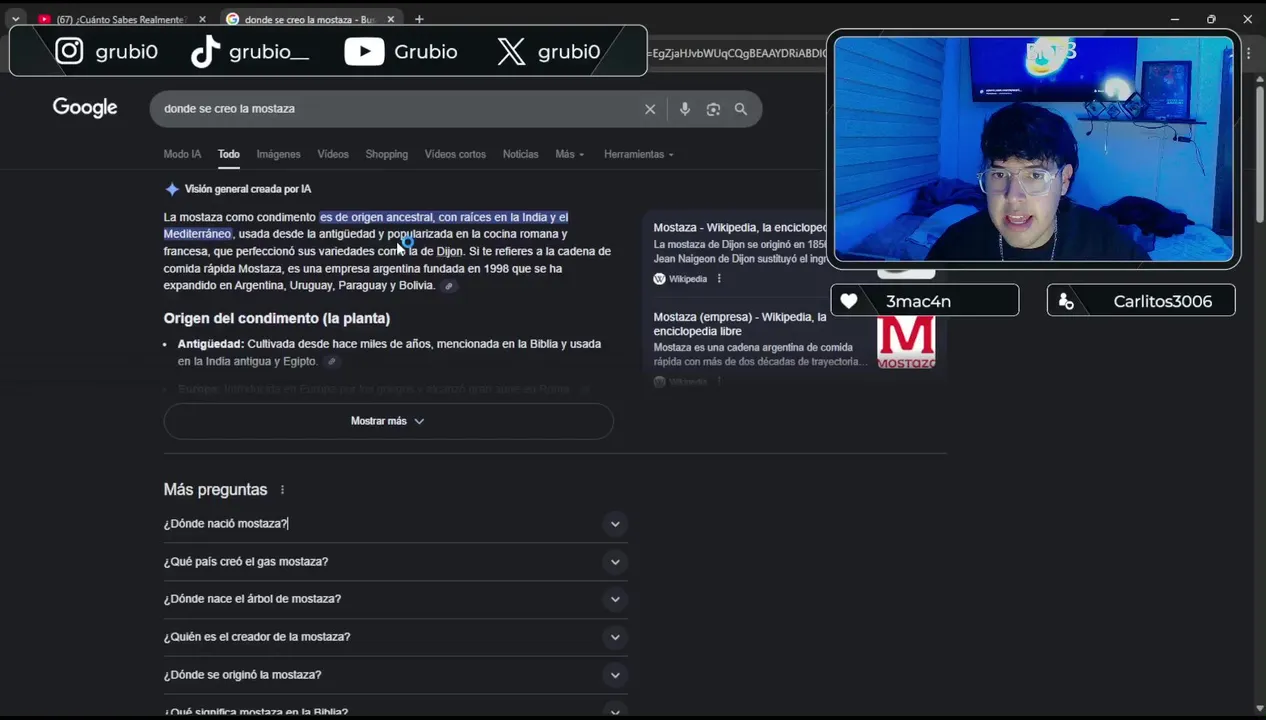Expand the Más dropdown menu
This screenshot has width=1266, height=720.
point(570,154)
